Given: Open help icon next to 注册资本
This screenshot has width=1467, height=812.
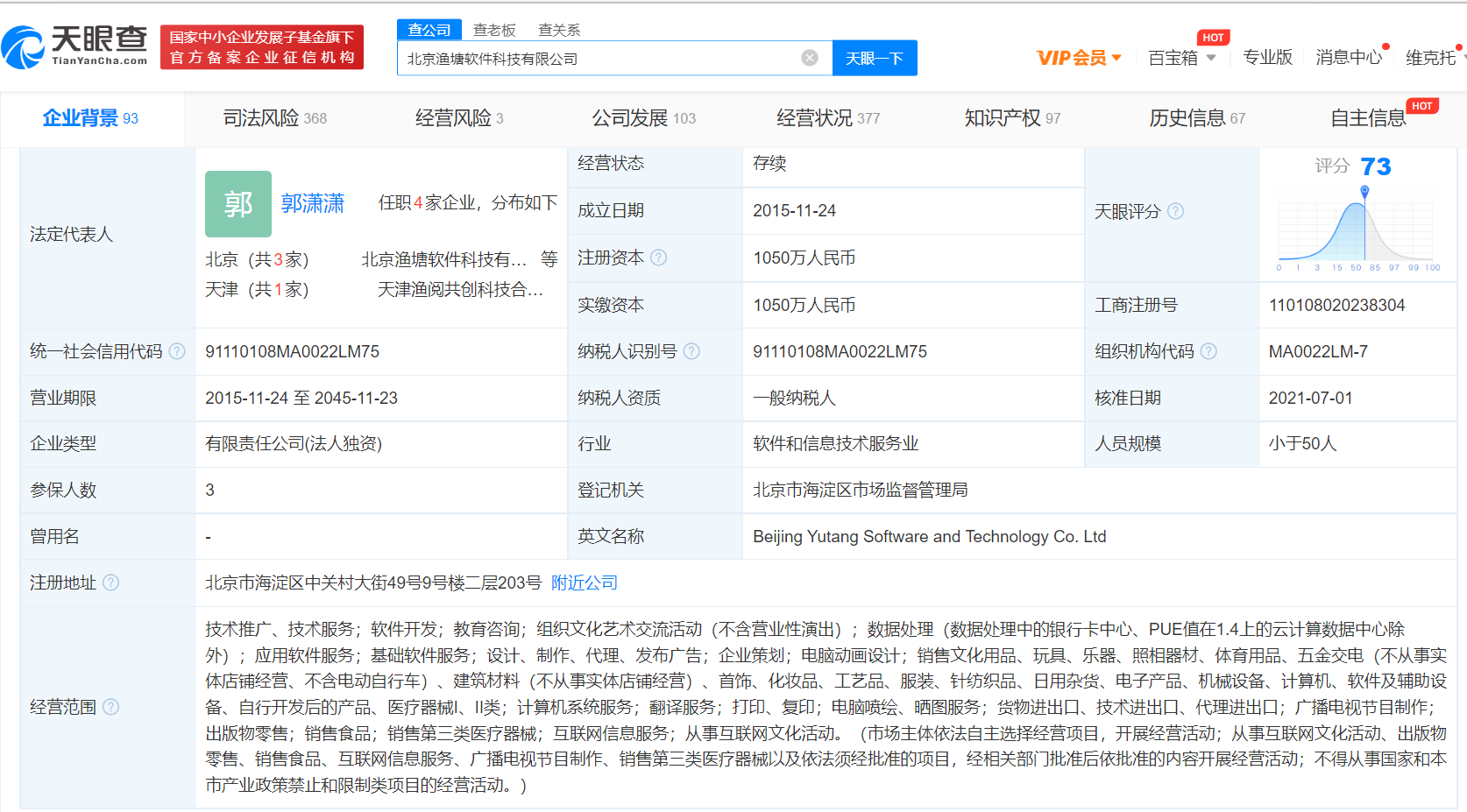Looking at the screenshot, I should tap(659, 258).
